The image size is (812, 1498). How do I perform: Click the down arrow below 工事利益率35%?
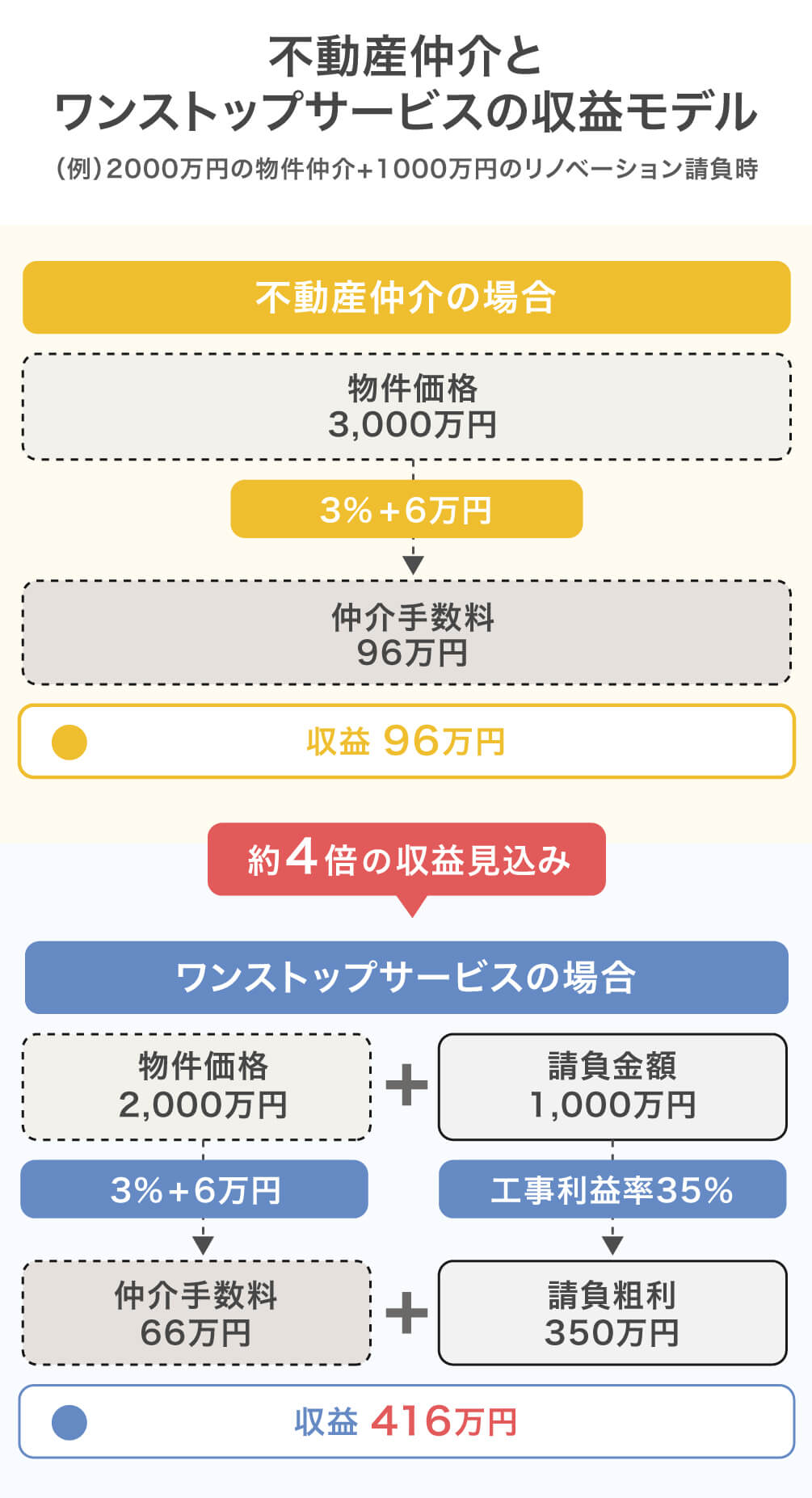pos(612,1244)
